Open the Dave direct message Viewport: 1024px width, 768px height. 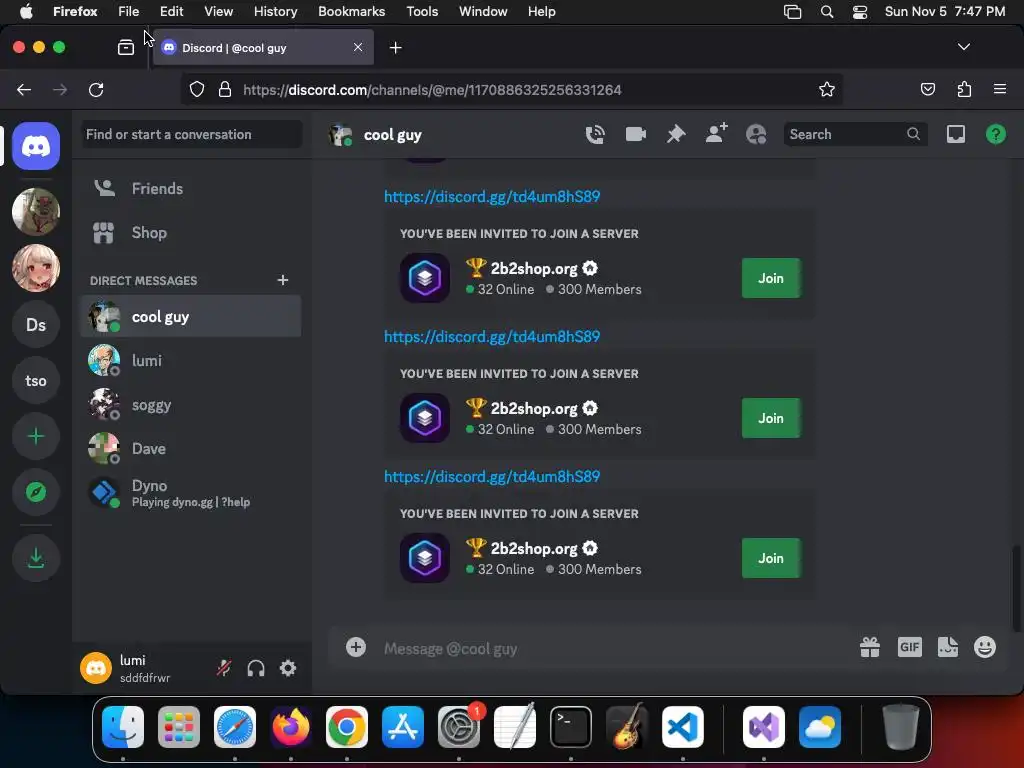point(191,449)
